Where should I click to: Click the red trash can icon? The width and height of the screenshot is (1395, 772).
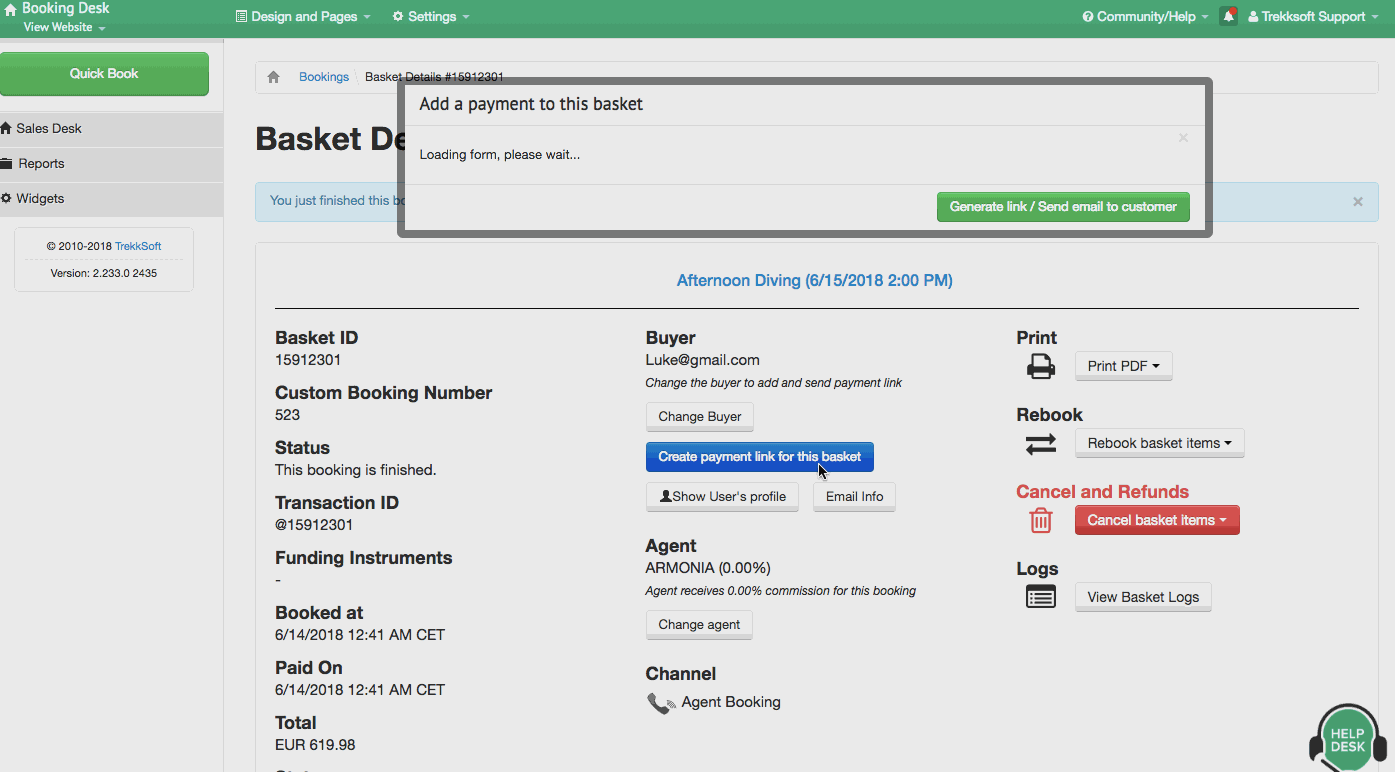click(x=1040, y=521)
